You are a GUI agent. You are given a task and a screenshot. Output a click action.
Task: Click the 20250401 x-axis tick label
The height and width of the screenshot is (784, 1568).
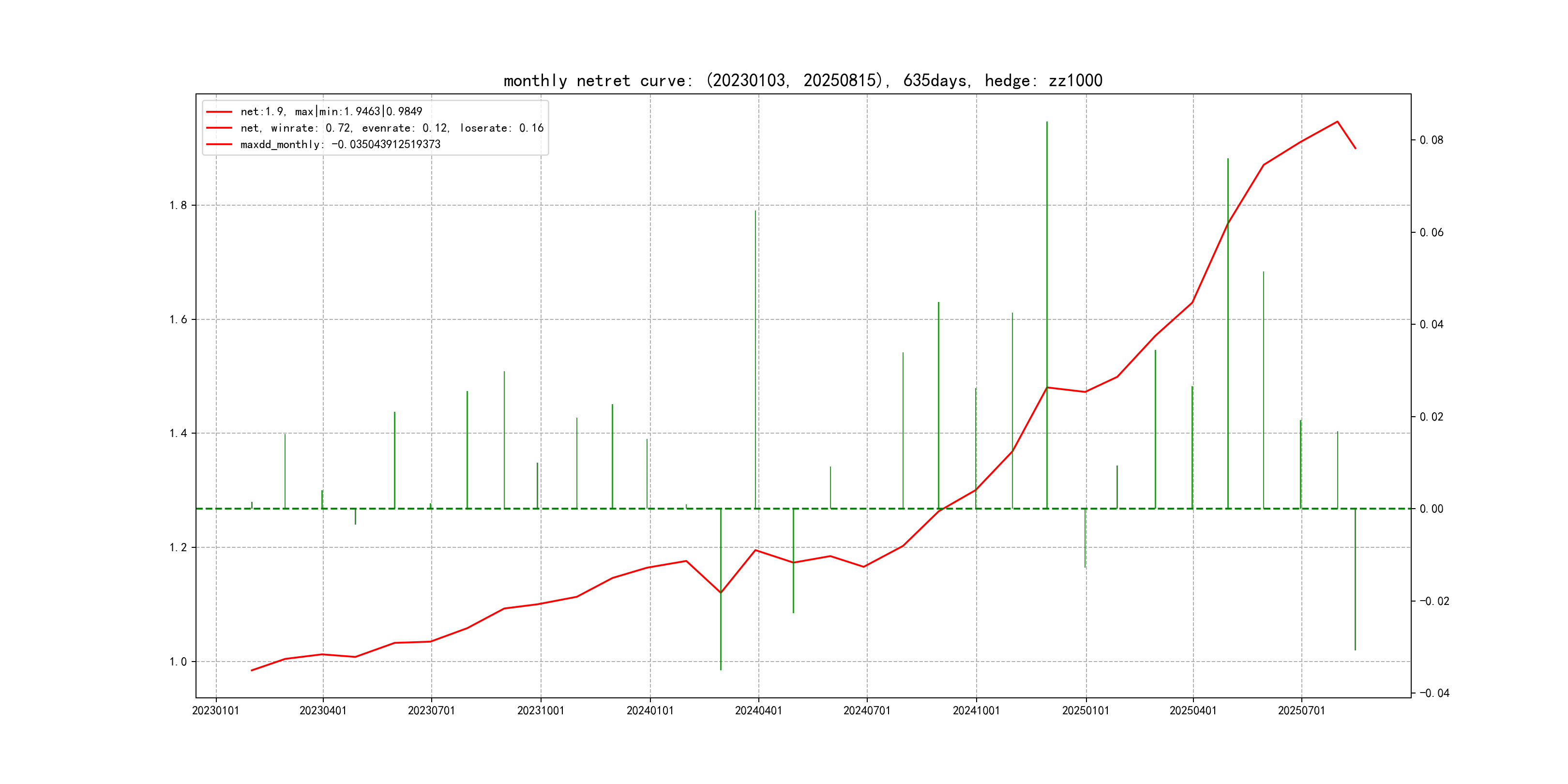(1192, 710)
